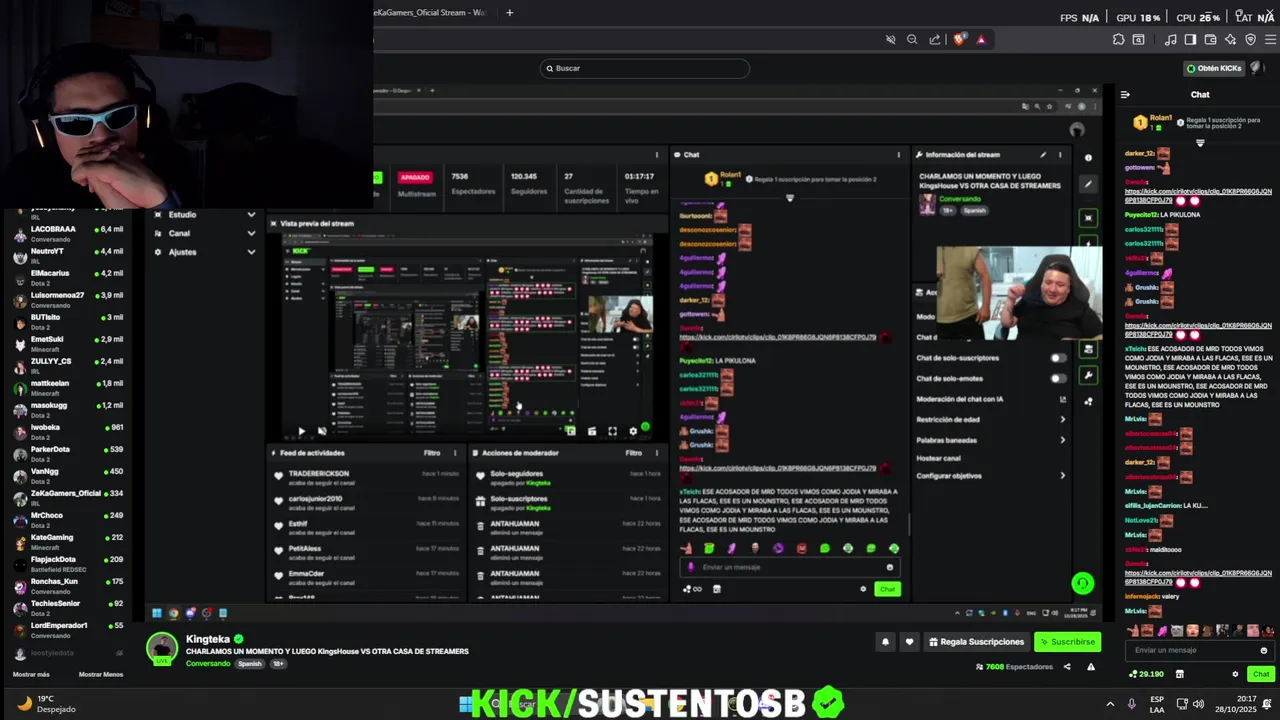Open Configurar objetivos arrow
Viewport: 1280px width, 720px height.
(1062, 476)
